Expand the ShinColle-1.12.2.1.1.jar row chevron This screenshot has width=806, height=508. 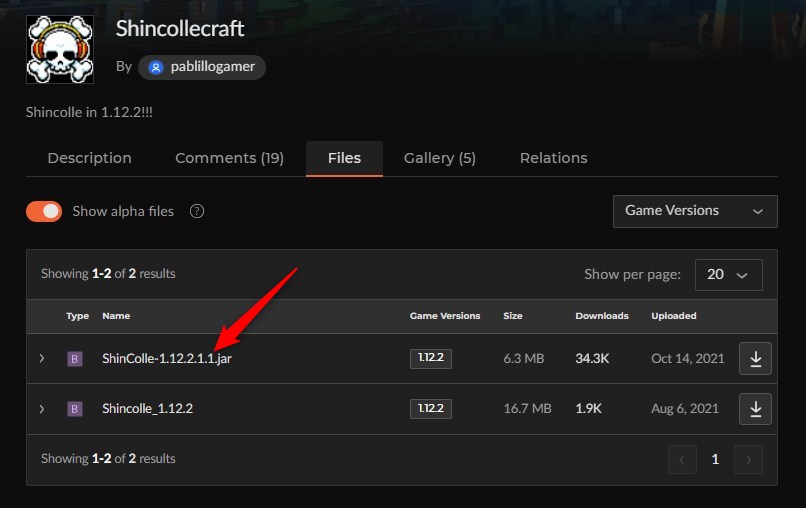click(x=42, y=358)
